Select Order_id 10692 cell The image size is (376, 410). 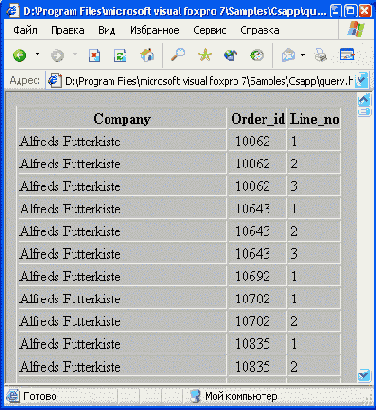[258, 276]
